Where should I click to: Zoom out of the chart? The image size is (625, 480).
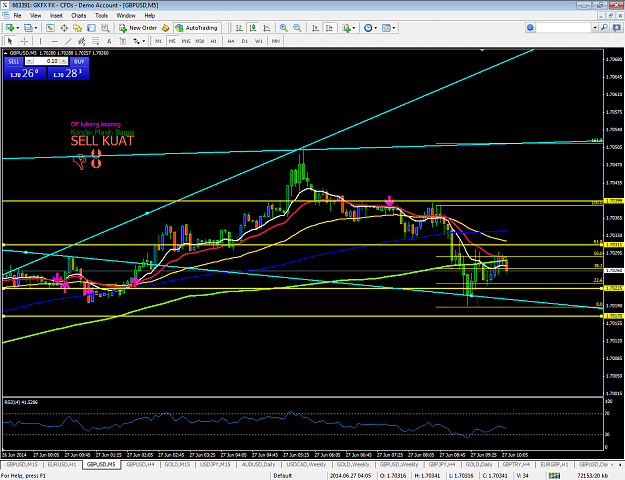(x=297, y=28)
